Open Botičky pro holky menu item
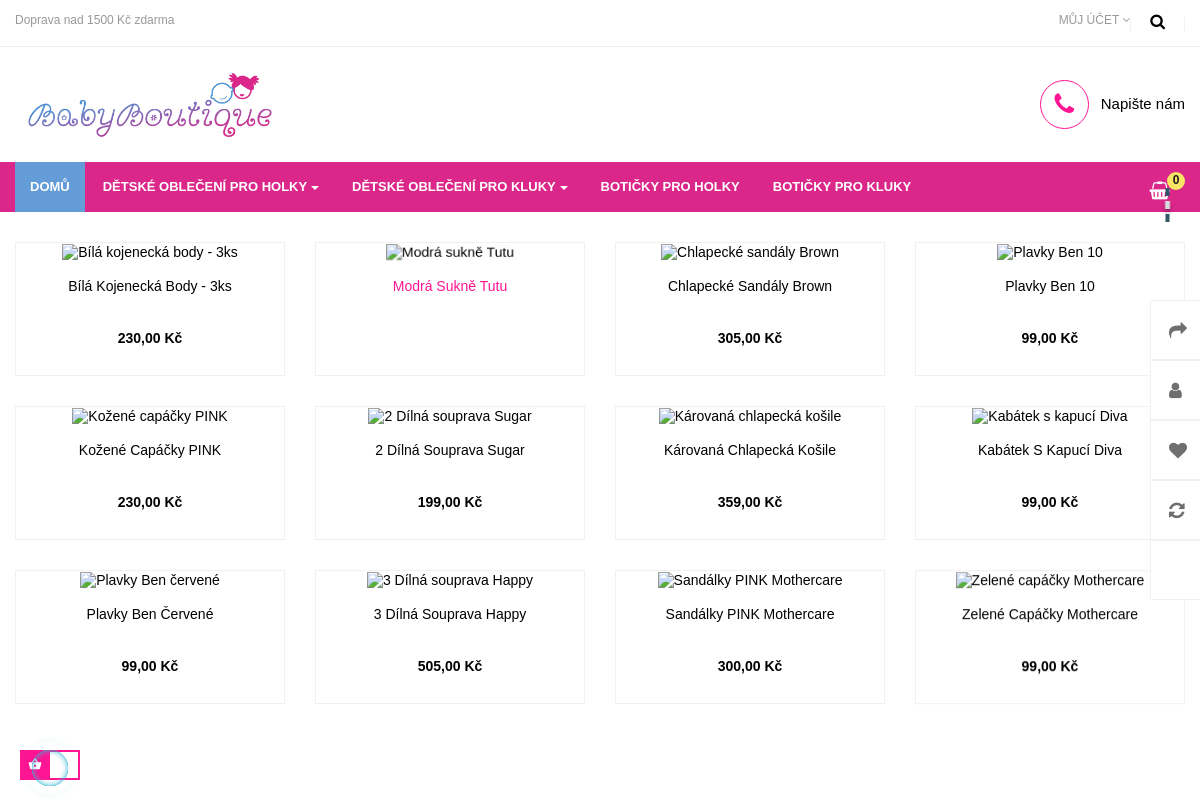 coord(670,187)
